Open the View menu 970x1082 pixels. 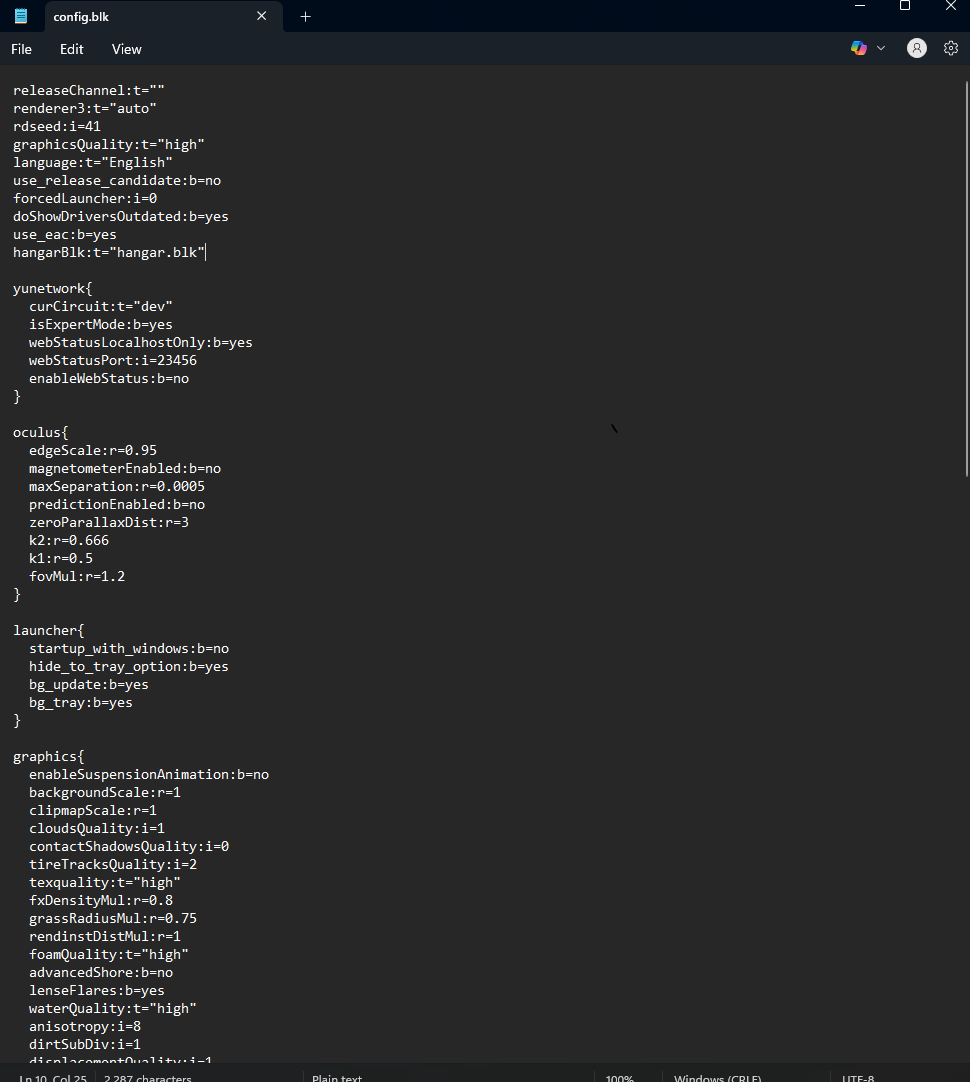127,49
